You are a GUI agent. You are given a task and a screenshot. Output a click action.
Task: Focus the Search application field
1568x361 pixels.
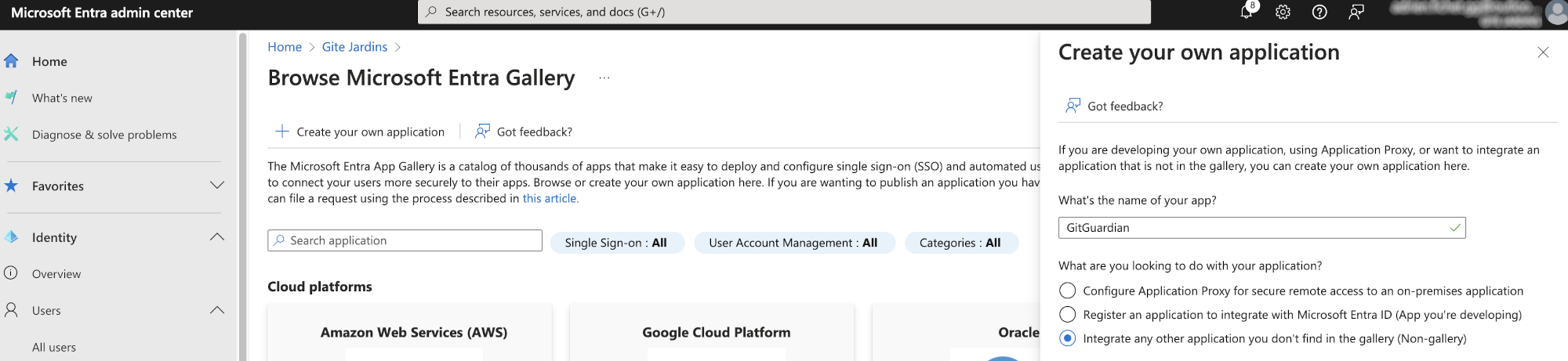pyautogui.click(x=405, y=240)
